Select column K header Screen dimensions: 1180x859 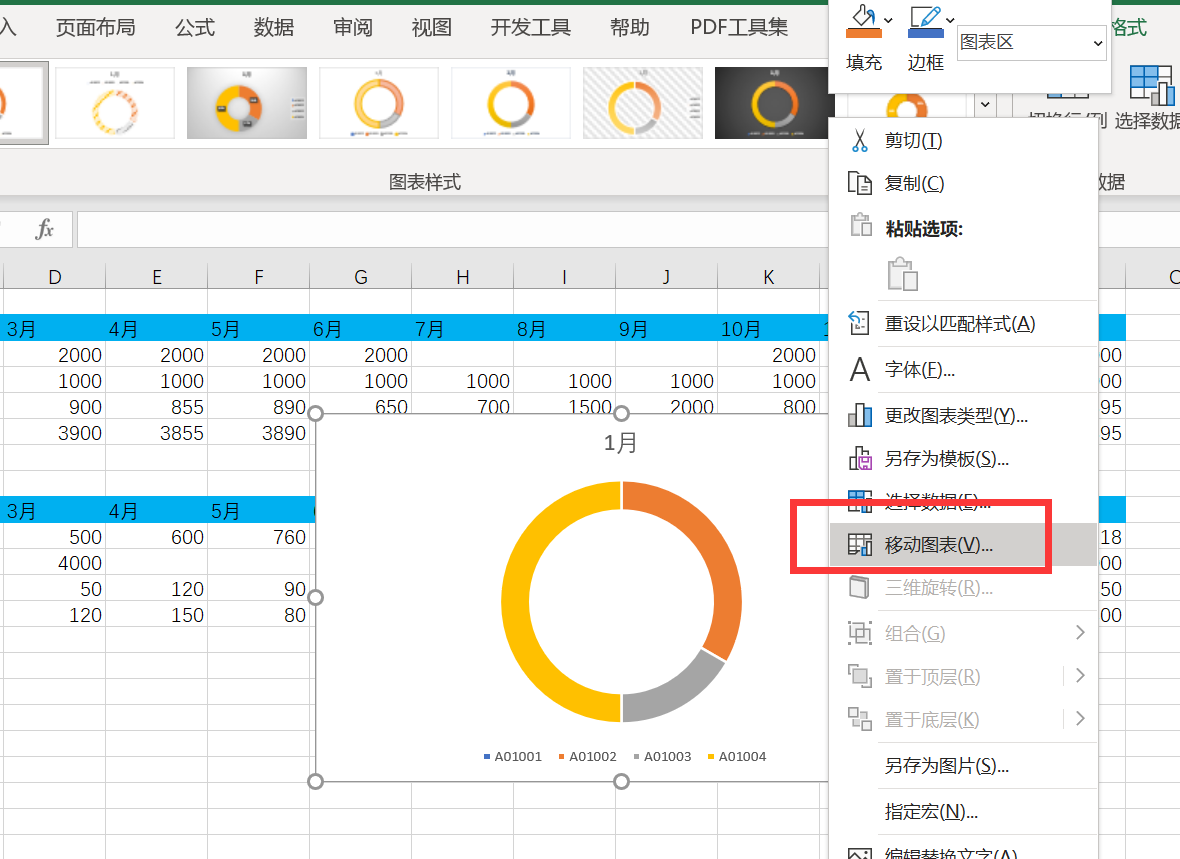pos(768,277)
